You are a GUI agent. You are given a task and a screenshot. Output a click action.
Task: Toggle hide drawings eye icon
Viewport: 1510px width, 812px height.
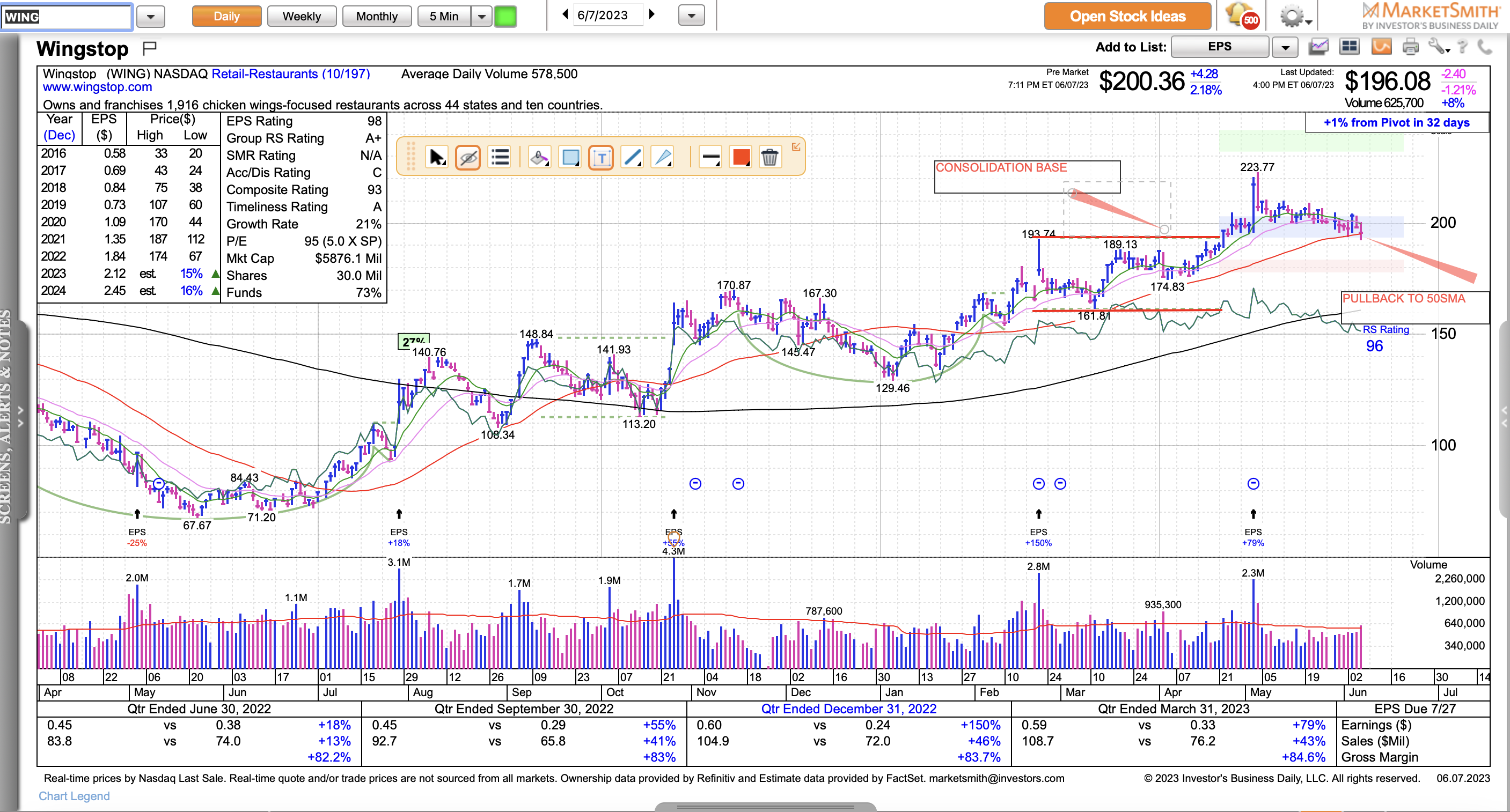tap(468, 157)
